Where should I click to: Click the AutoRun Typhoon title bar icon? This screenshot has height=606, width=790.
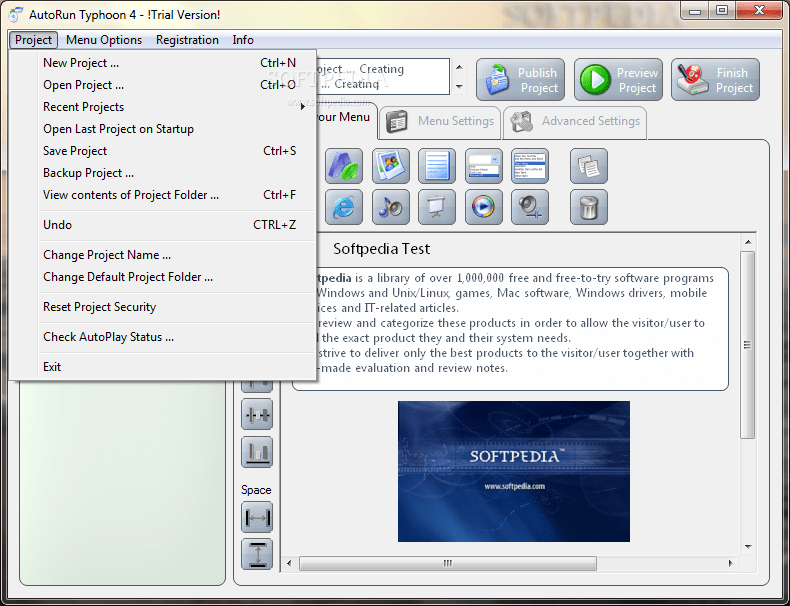tap(16, 15)
